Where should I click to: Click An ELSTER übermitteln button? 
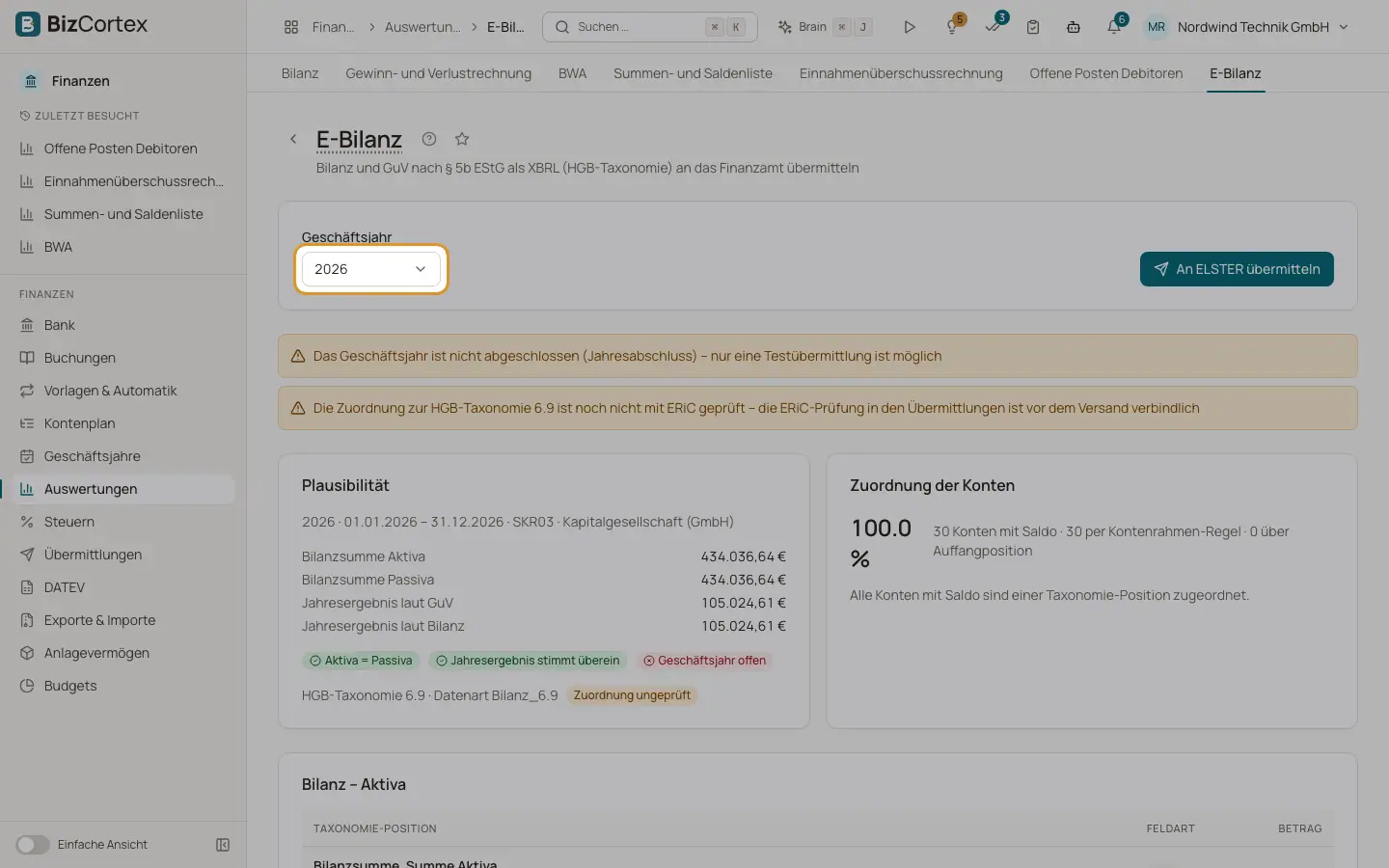1237,269
